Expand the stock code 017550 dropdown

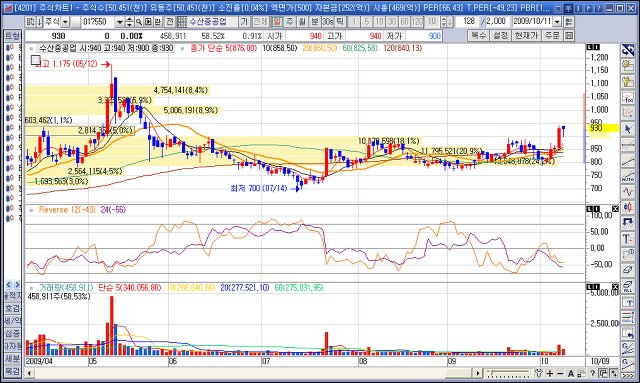[120, 22]
